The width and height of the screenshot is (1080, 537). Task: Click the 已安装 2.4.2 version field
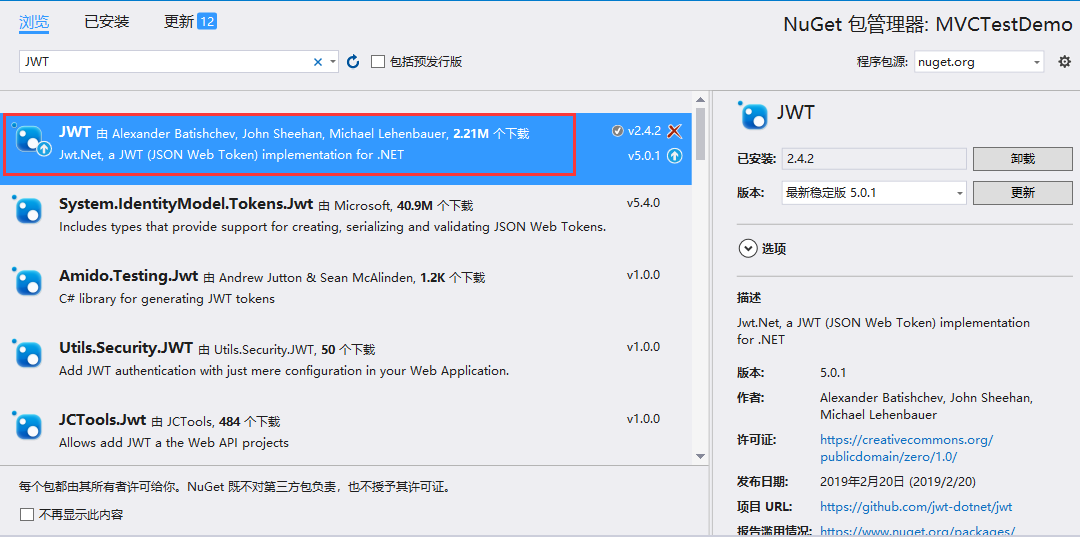[x=874, y=158]
